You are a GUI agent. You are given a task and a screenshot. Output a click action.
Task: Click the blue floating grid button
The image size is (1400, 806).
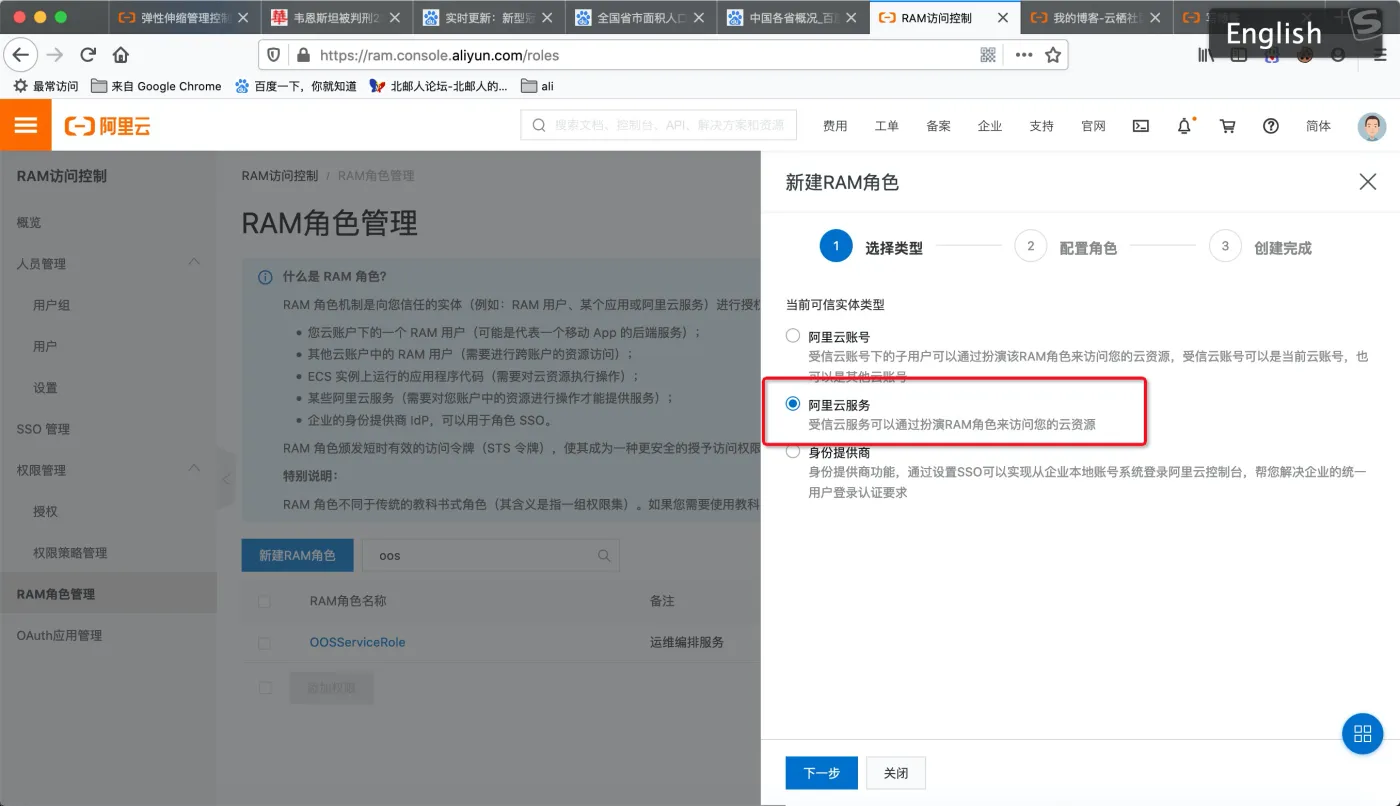coord(1362,734)
